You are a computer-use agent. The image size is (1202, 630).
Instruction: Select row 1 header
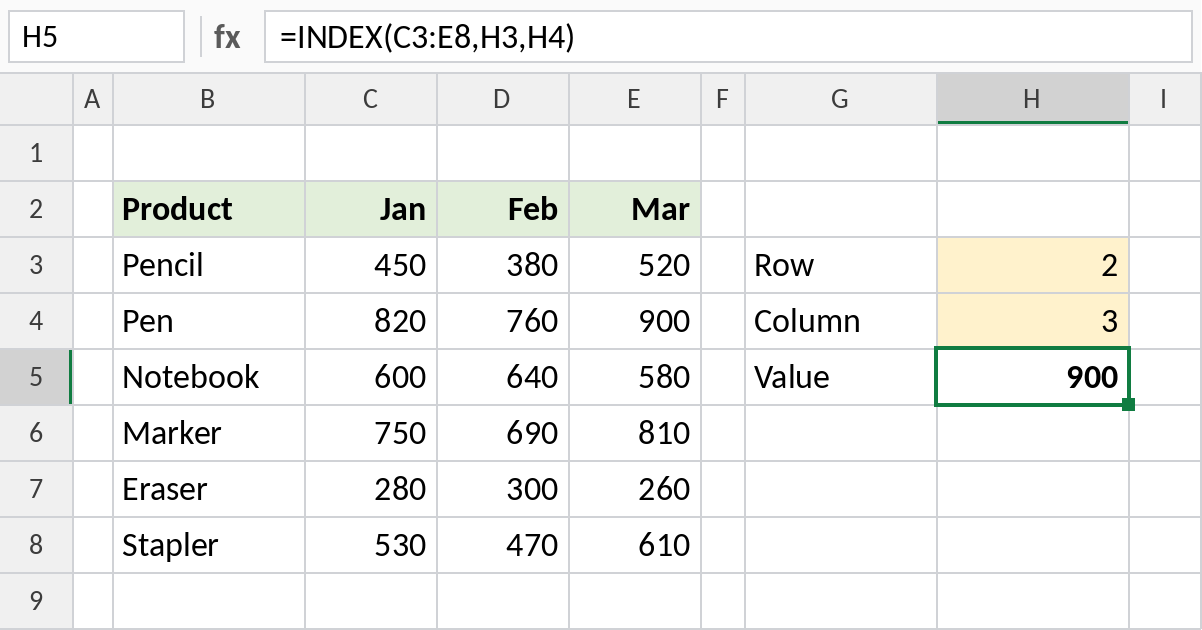(37, 153)
